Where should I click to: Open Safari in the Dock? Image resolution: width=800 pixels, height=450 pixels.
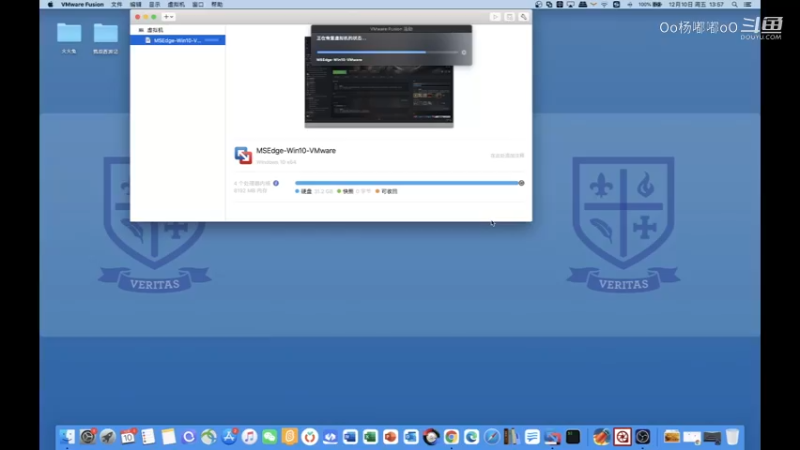tap(491, 437)
